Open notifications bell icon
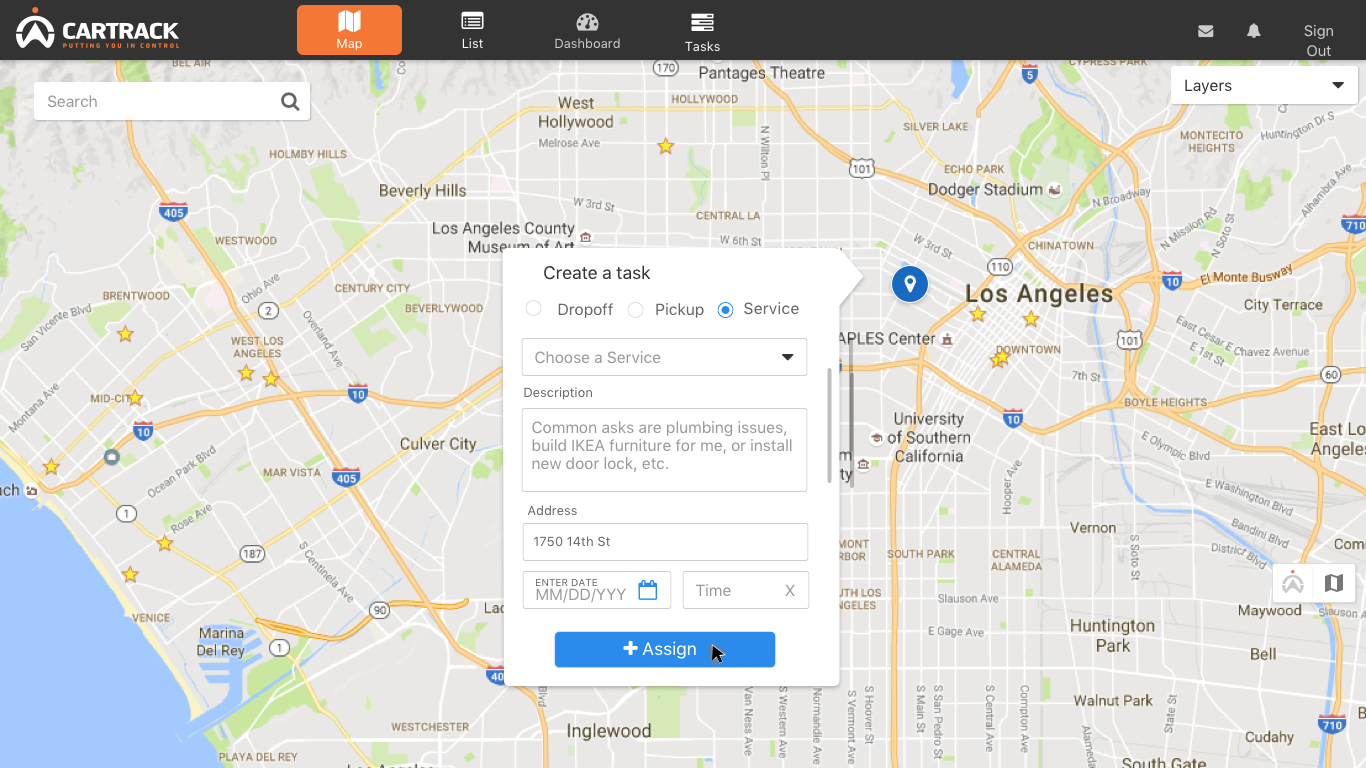This screenshot has width=1366, height=768. click(x=1253, y=31)
